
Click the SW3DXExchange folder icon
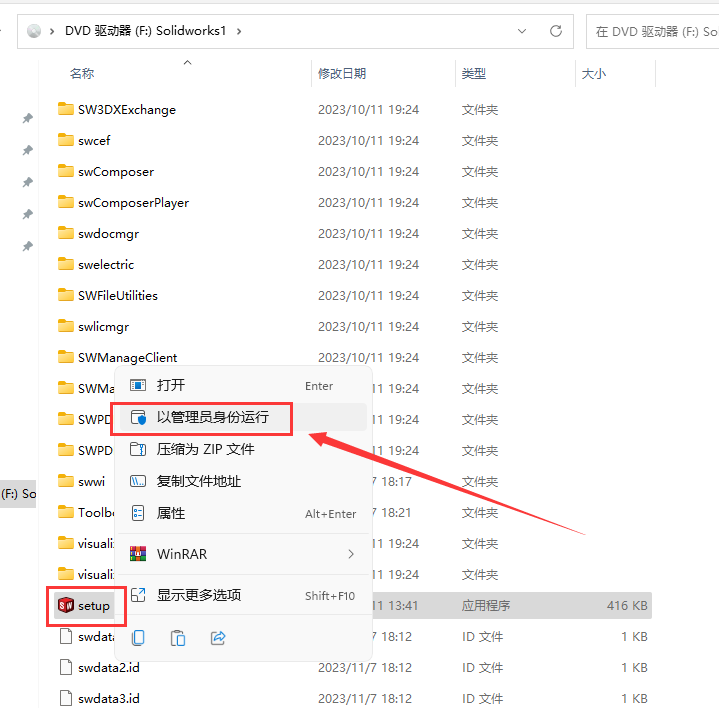click(66, 109)
